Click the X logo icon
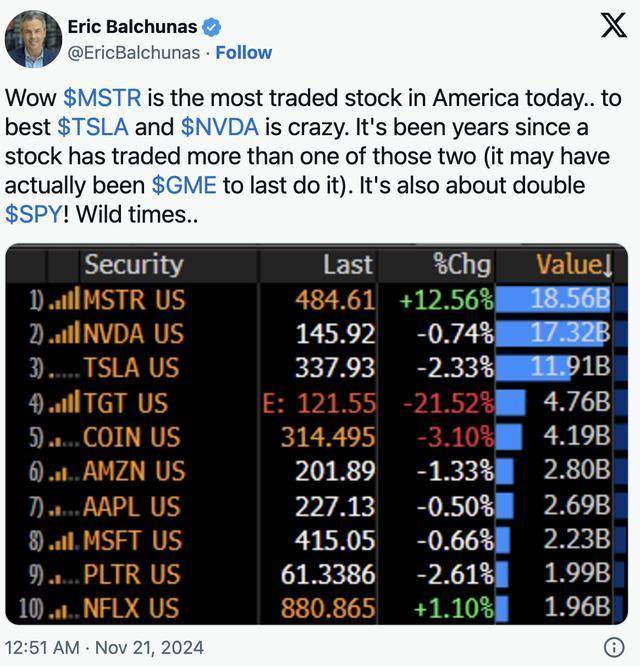This screenshot has height=666, width=640. (613, 26)
